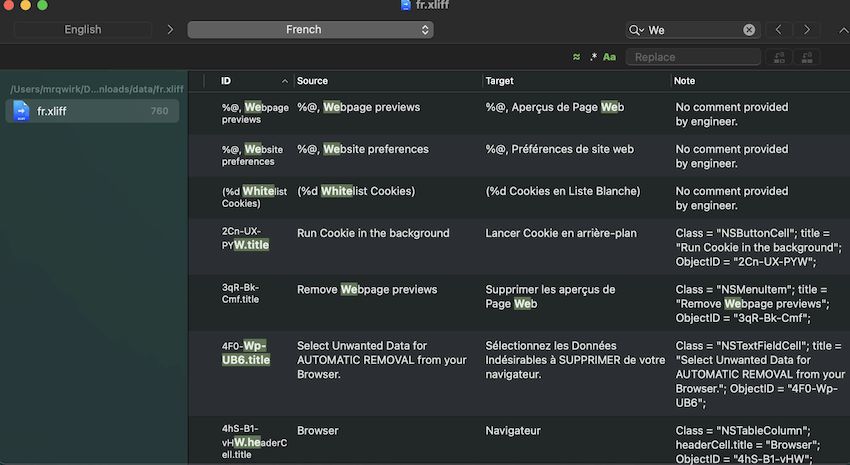Sort by the ID column header
This screenshot has height=465, width=850.
[x=250, y=81]
